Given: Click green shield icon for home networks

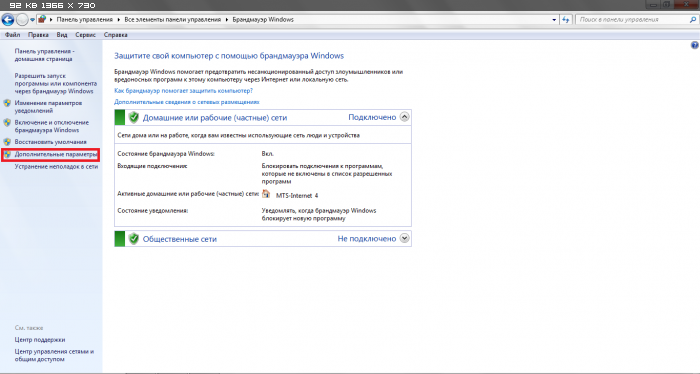Looking at the screenshot, I should click(133, 117).
